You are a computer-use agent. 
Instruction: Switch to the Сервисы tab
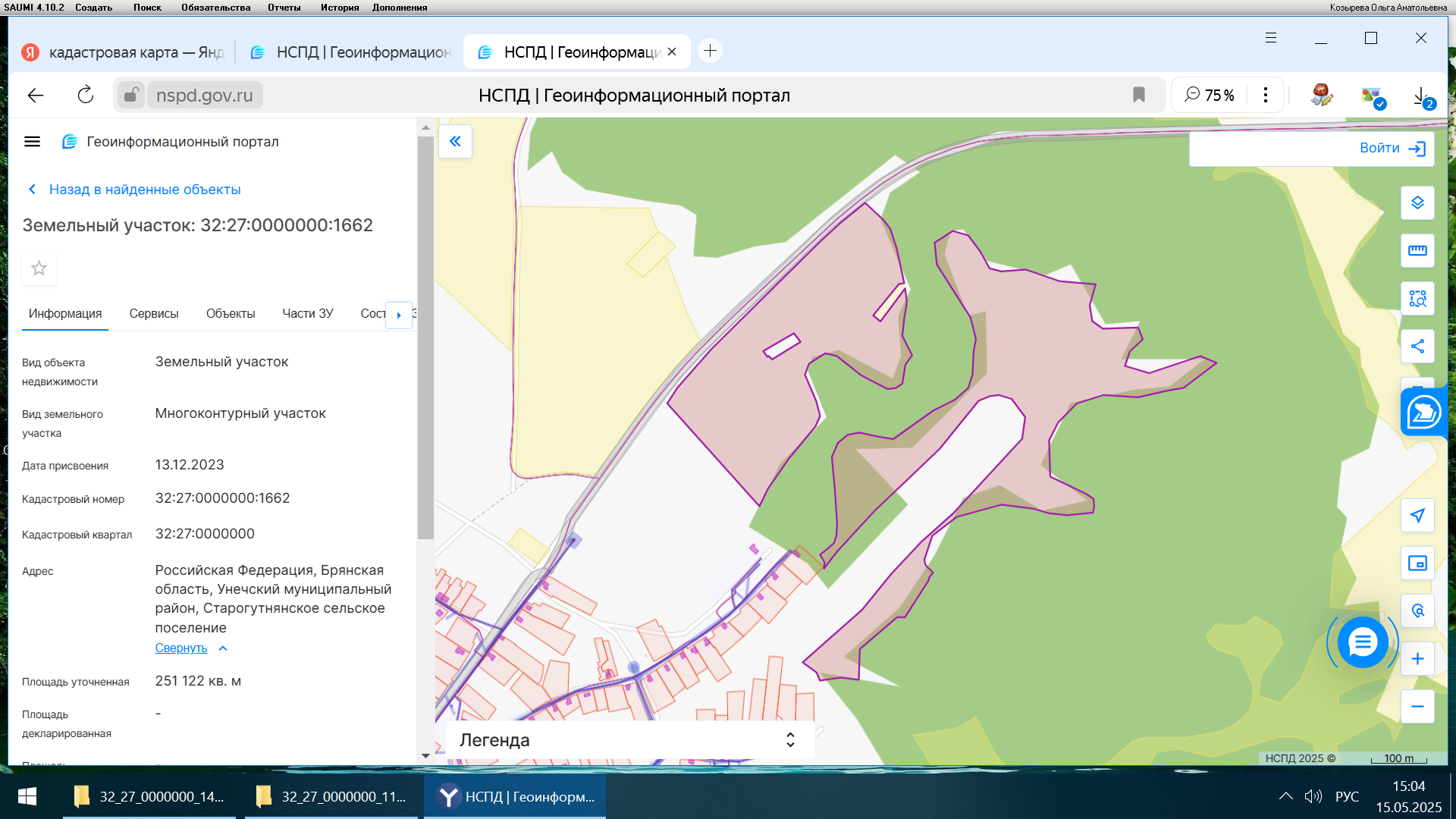point(154,313)
